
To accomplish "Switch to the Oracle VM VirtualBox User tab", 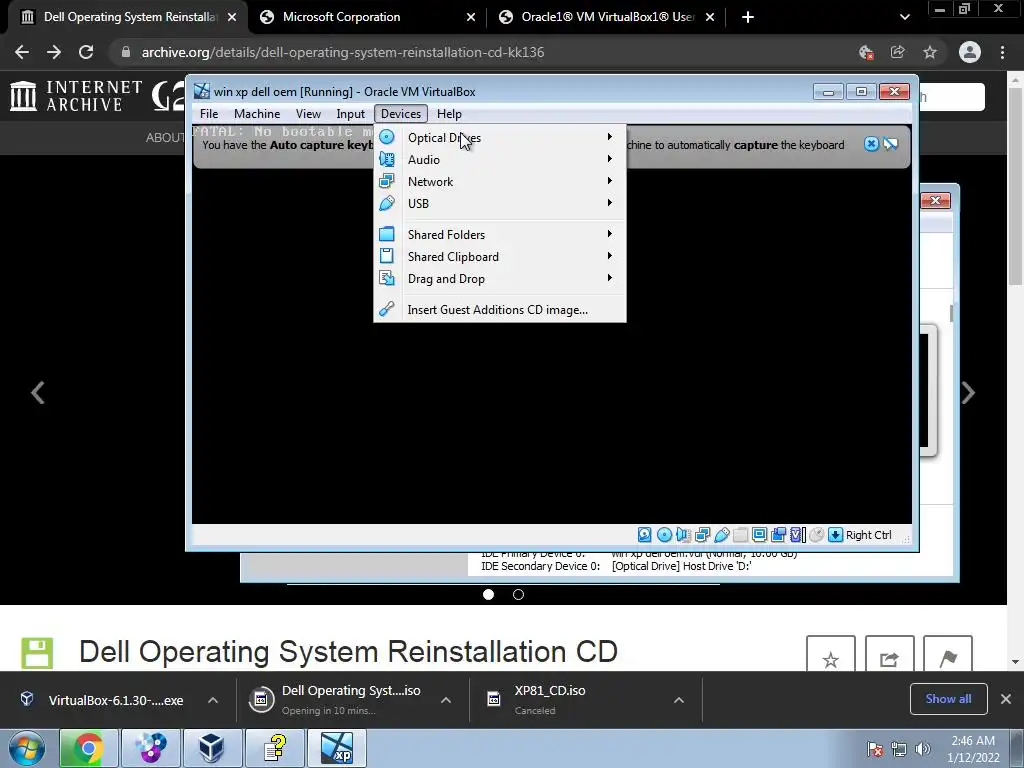I will coord(605,17).
